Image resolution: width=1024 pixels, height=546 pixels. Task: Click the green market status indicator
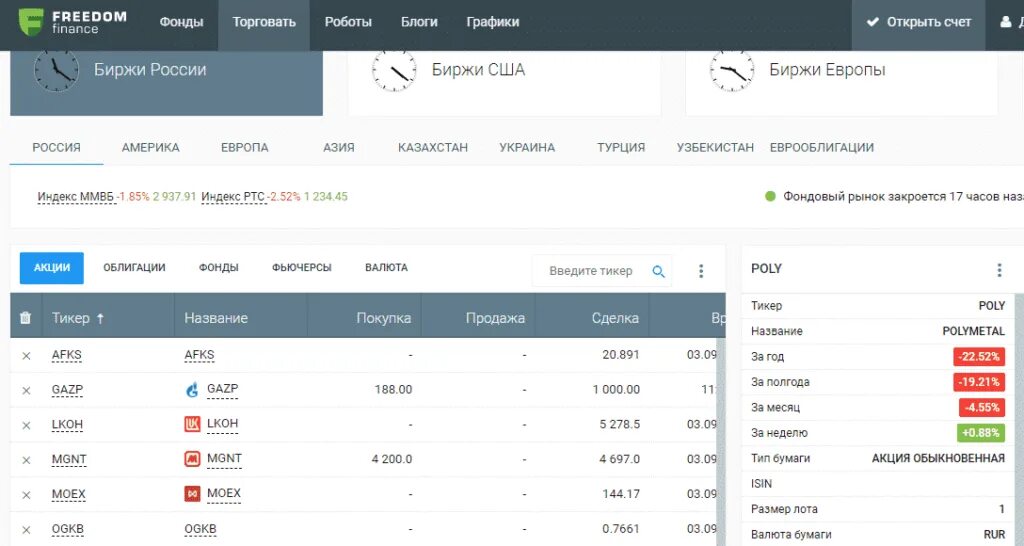click(770, 196)
